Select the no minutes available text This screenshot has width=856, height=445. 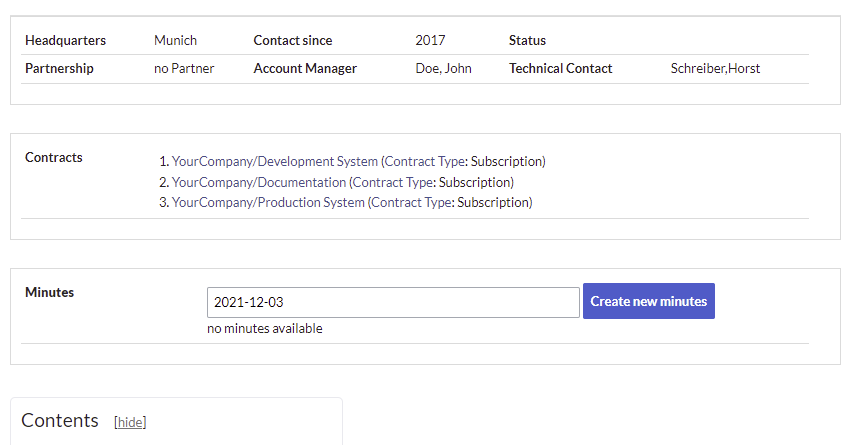(265, 329)
